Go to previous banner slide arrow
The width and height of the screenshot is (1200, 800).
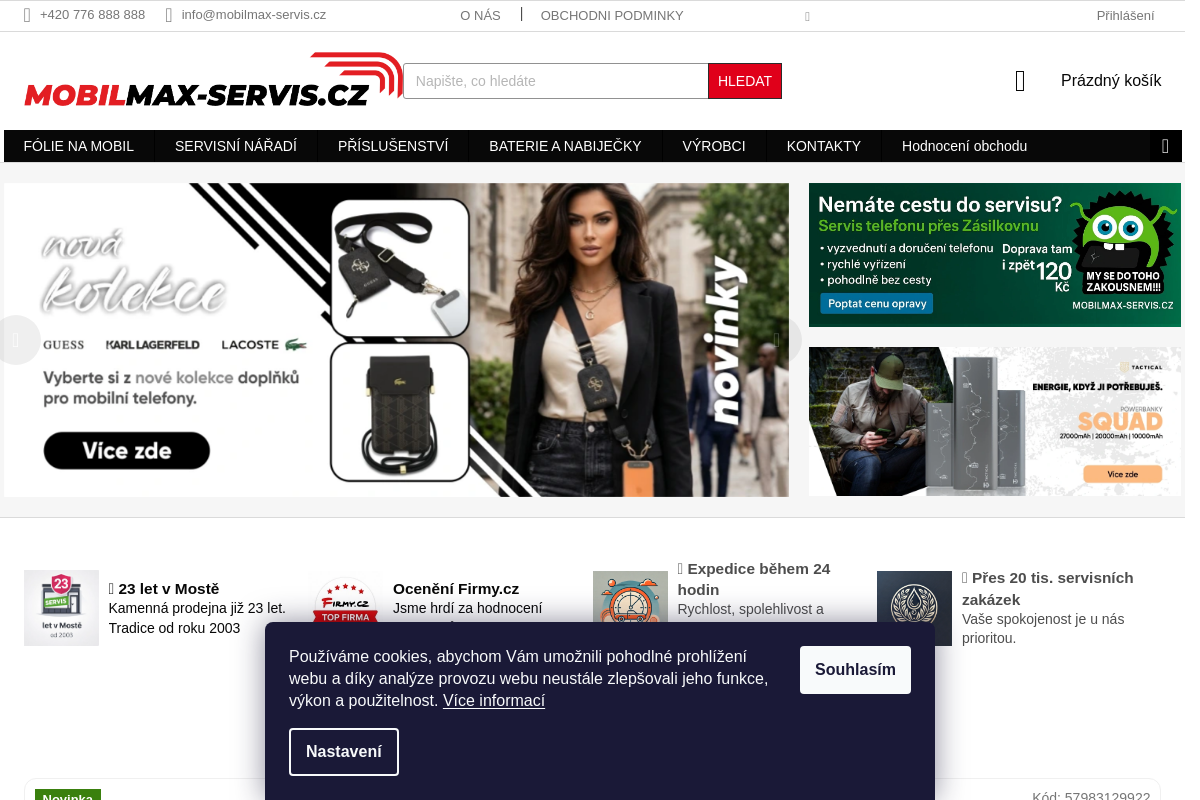(16, 340)
